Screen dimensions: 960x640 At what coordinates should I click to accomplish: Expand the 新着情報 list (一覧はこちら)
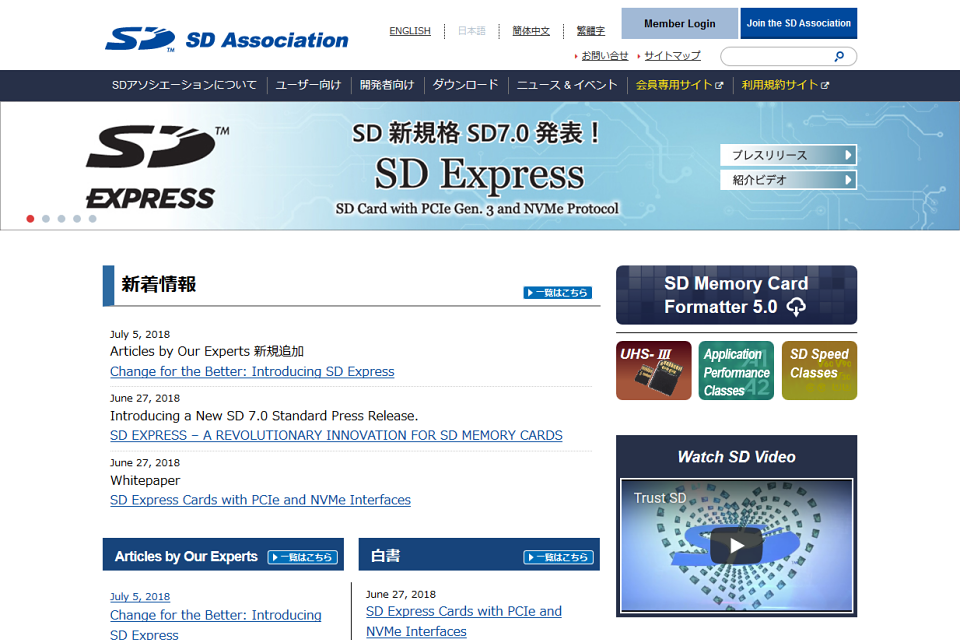(x=558, y=293)
